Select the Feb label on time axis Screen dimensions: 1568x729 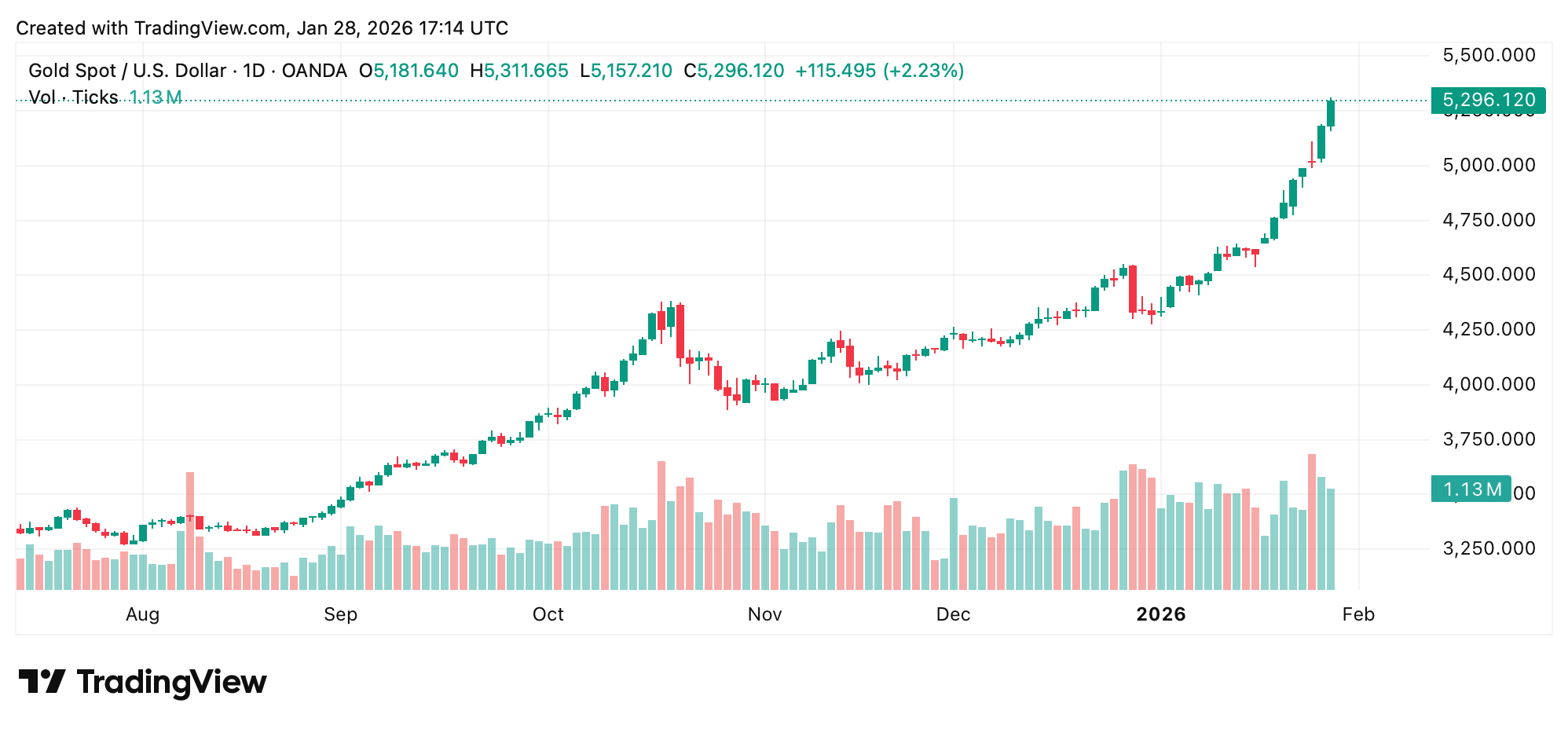pyautogui.click(x=1358, y=614)
